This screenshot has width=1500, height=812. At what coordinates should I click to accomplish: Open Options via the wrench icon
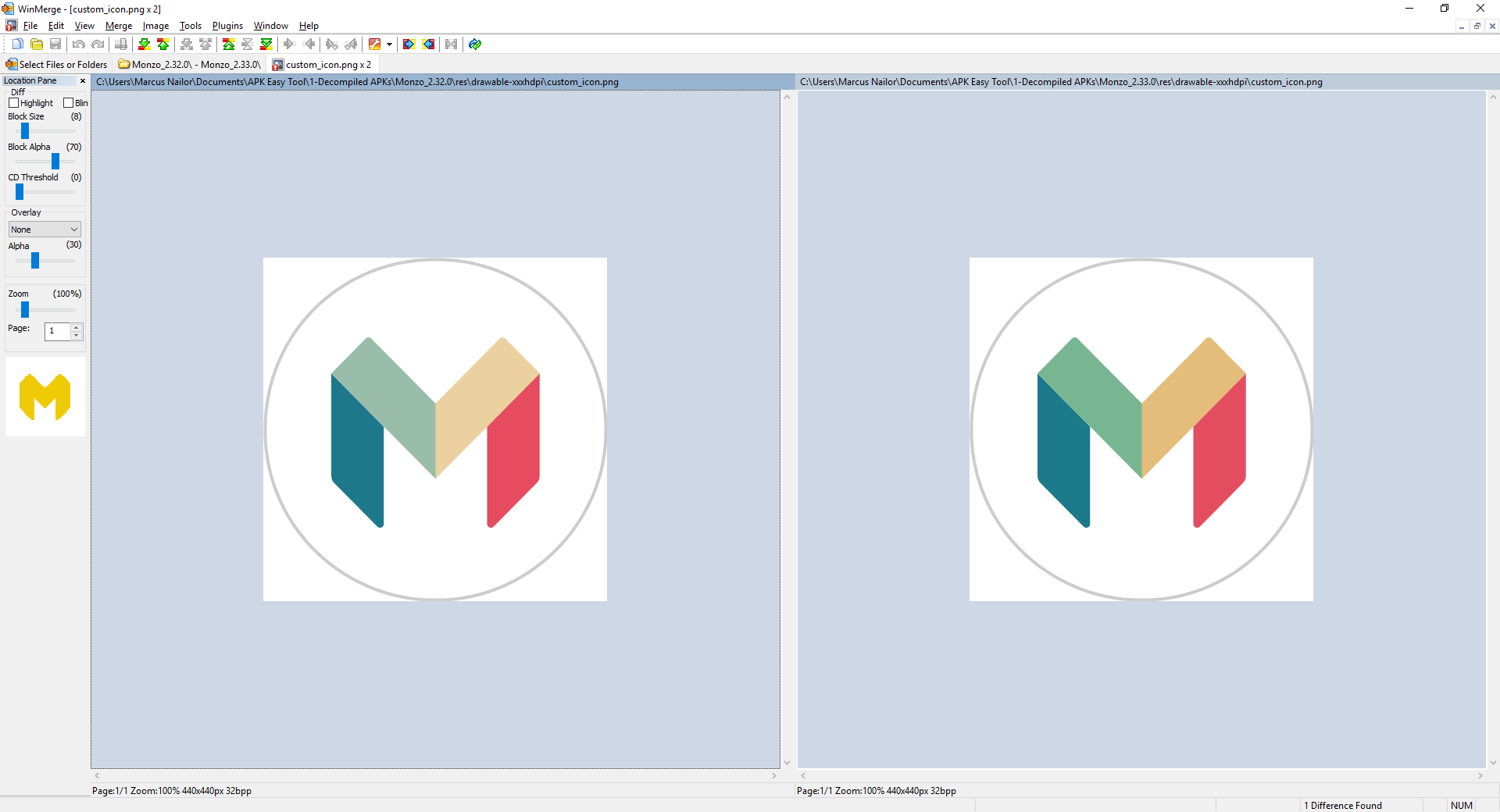click(375, 45)
